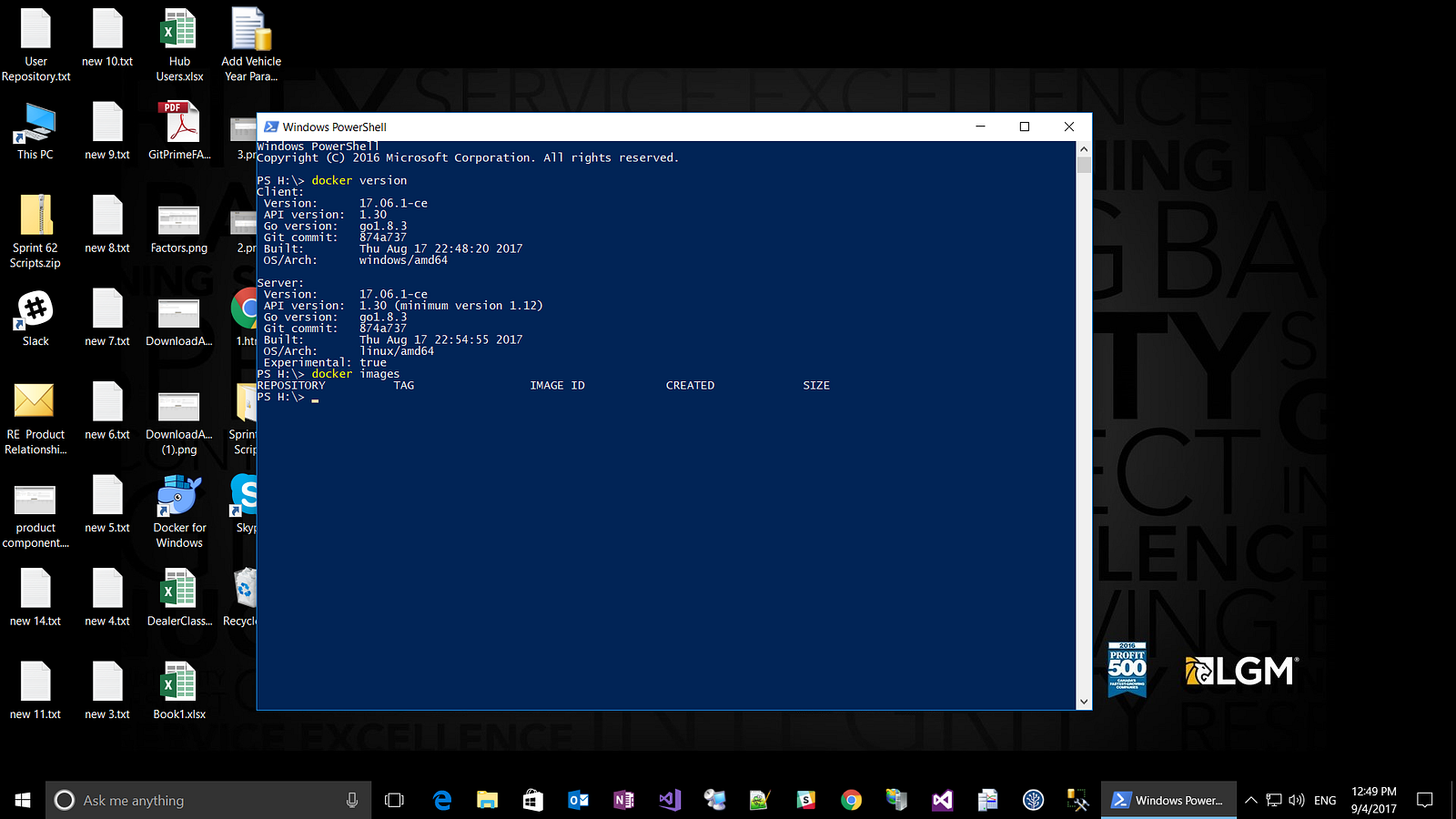The height and width of the screenshot is (819, 1456).
Task: Select the Add Vehicle Year Para... desktop file
Action: [x=251, y=45]
